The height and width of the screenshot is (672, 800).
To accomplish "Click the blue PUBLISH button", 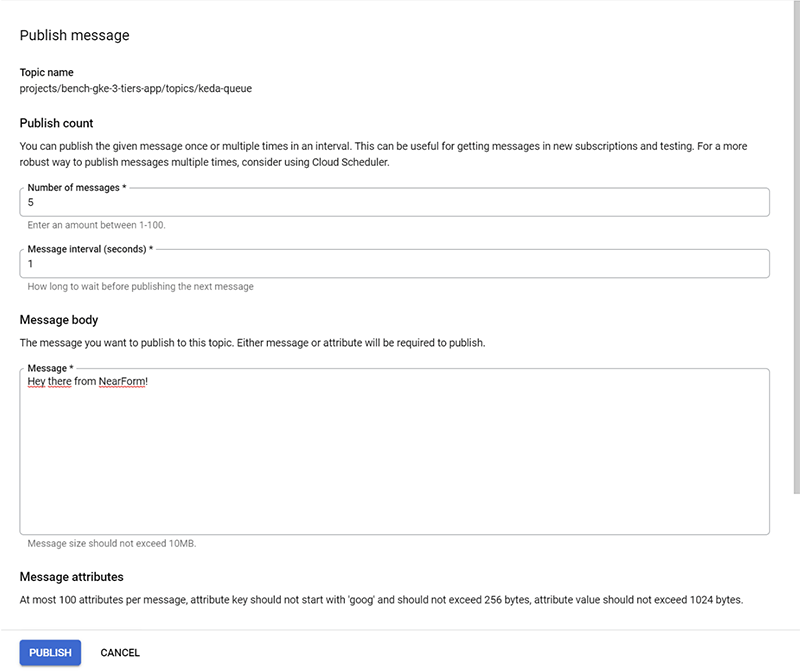I will (x=50, y=653).
